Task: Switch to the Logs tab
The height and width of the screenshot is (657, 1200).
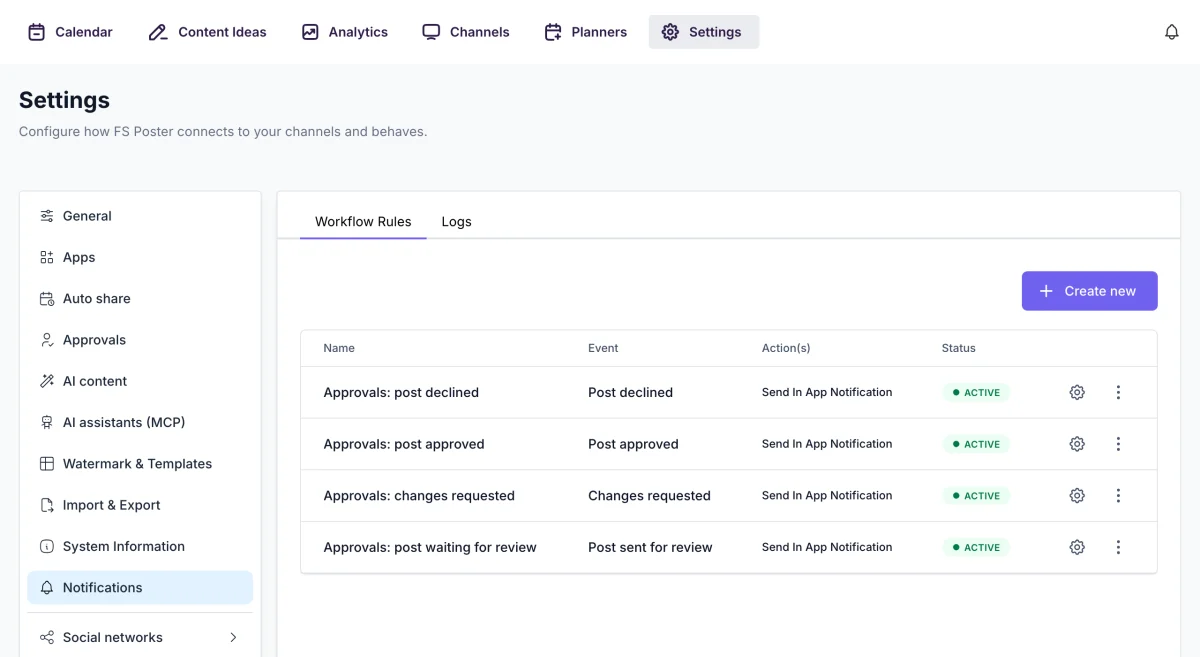Action: coord(456,222)
